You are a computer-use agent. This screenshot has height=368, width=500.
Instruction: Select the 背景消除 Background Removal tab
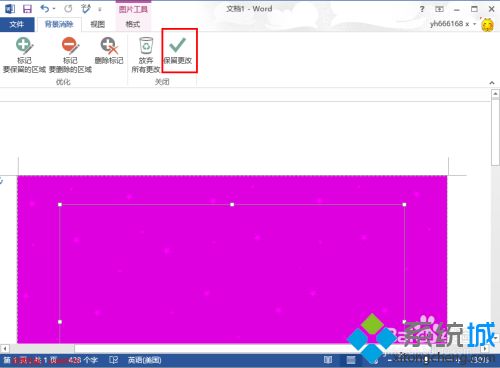59,24
